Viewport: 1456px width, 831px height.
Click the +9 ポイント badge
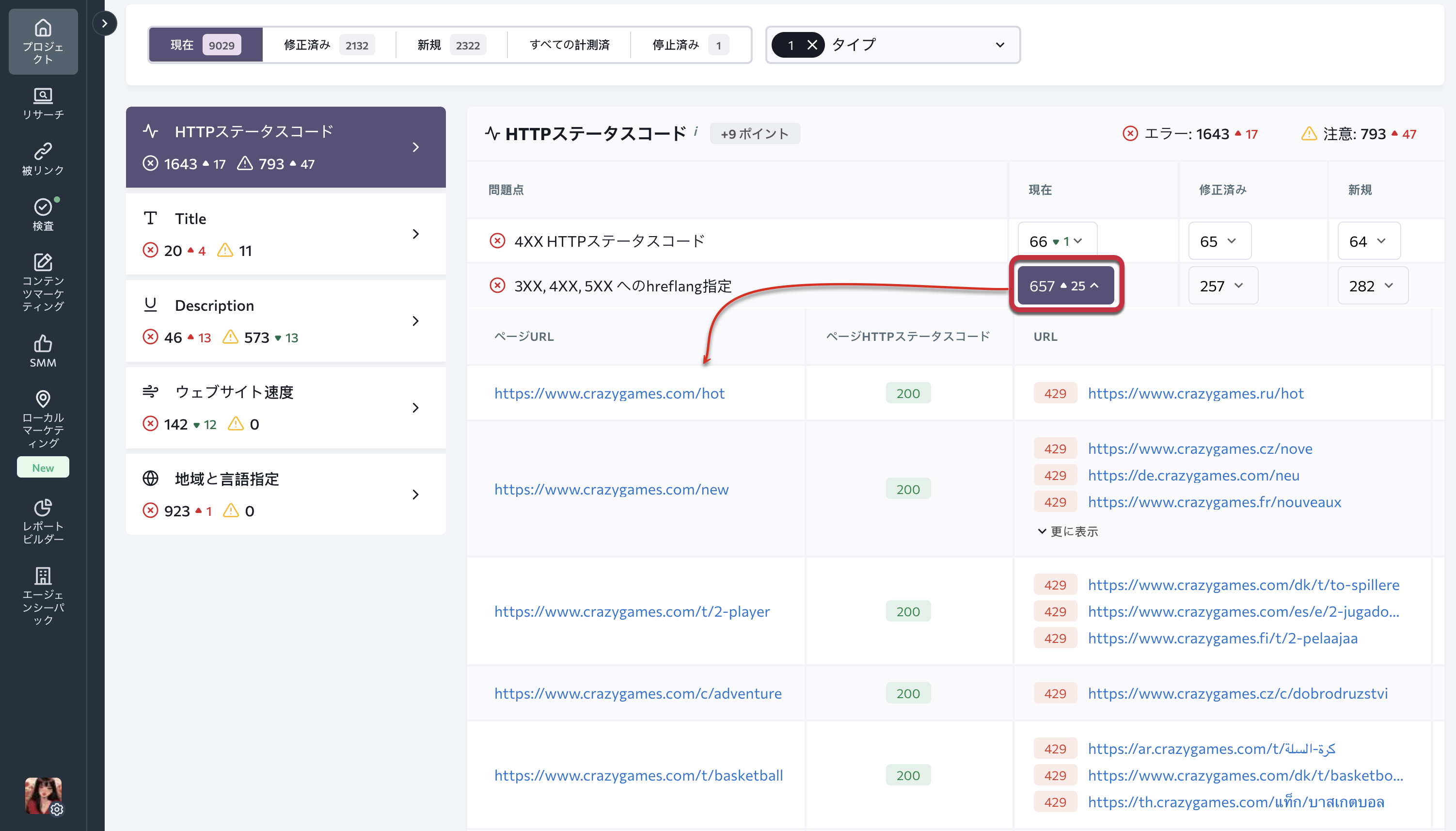click(755, 133)
